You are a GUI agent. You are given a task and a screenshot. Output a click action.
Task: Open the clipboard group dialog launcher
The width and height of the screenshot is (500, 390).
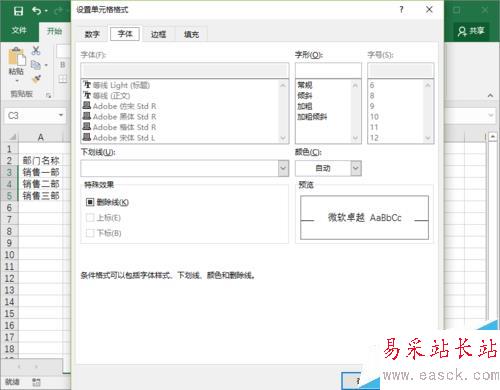(48, 95)
